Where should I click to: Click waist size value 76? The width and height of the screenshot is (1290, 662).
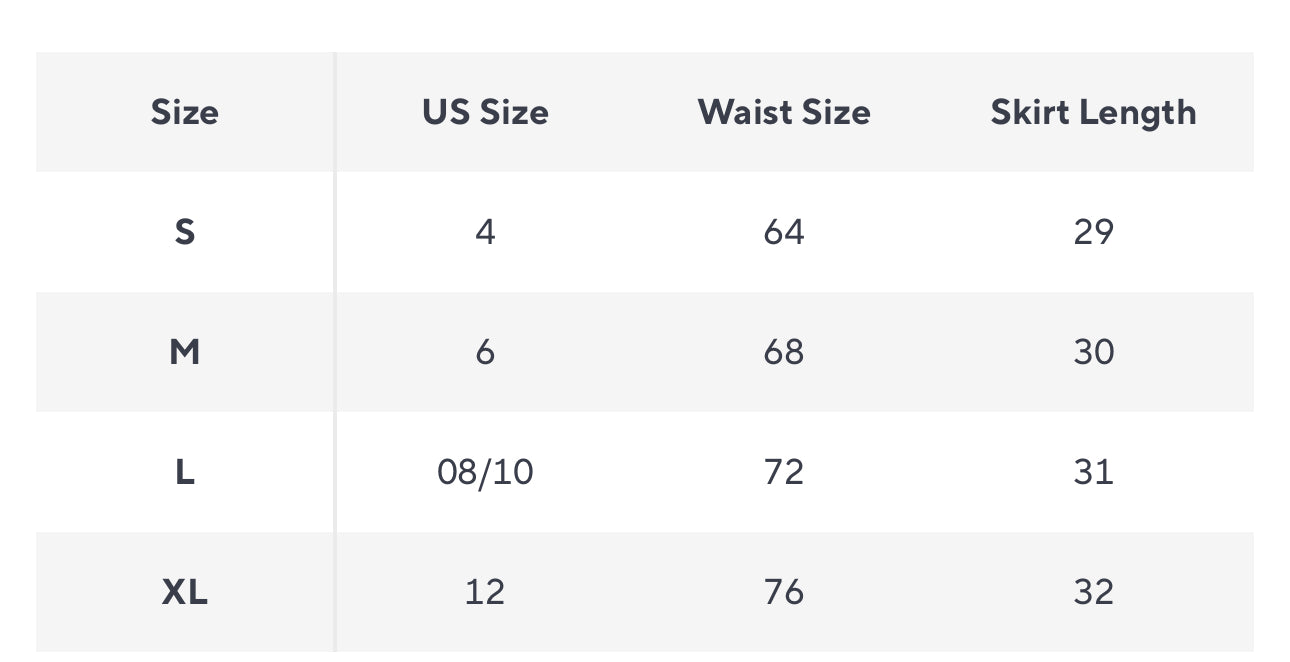tap(784, 592)
